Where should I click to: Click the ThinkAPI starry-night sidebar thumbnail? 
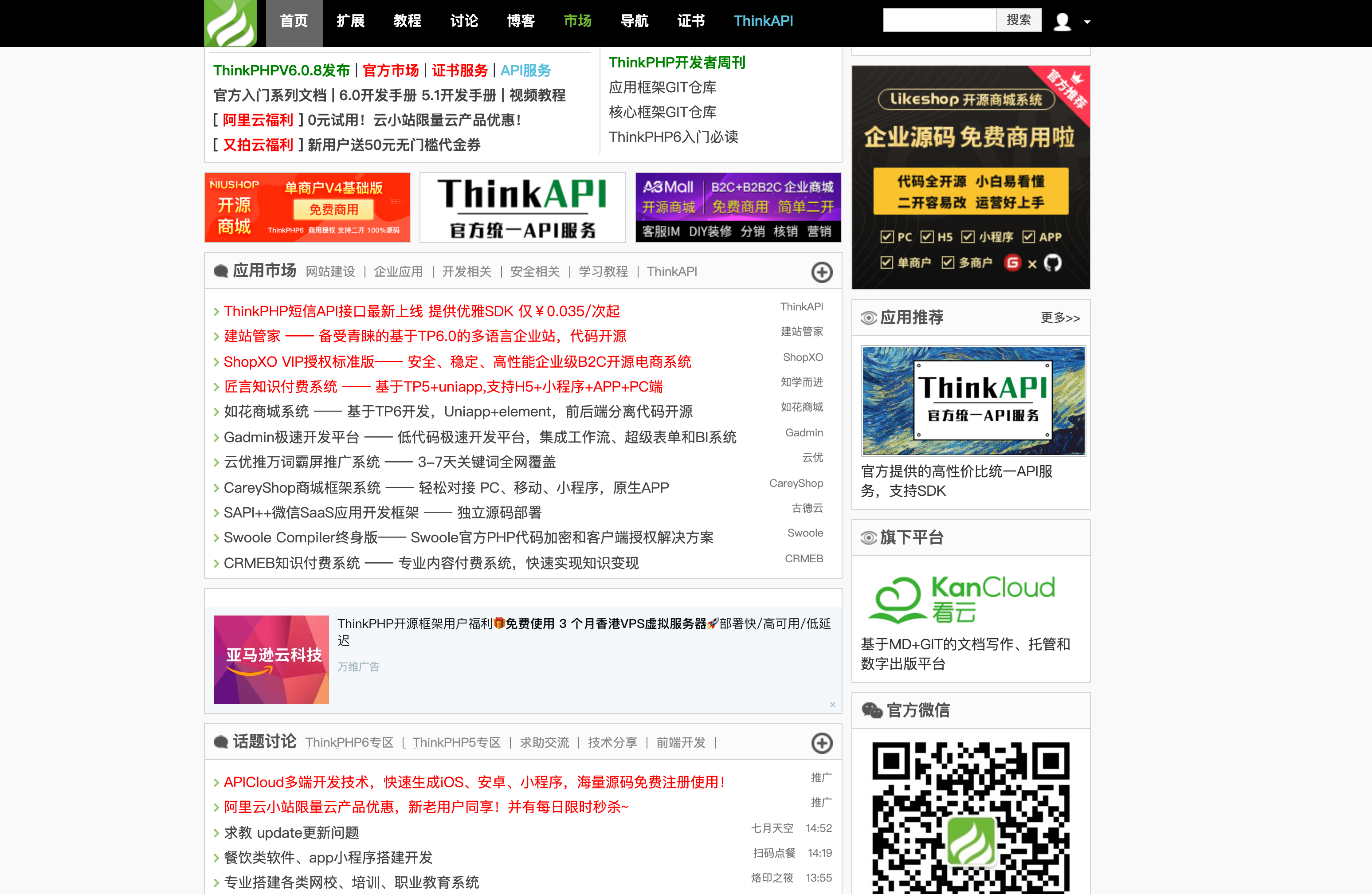click(x=973, y=400)
